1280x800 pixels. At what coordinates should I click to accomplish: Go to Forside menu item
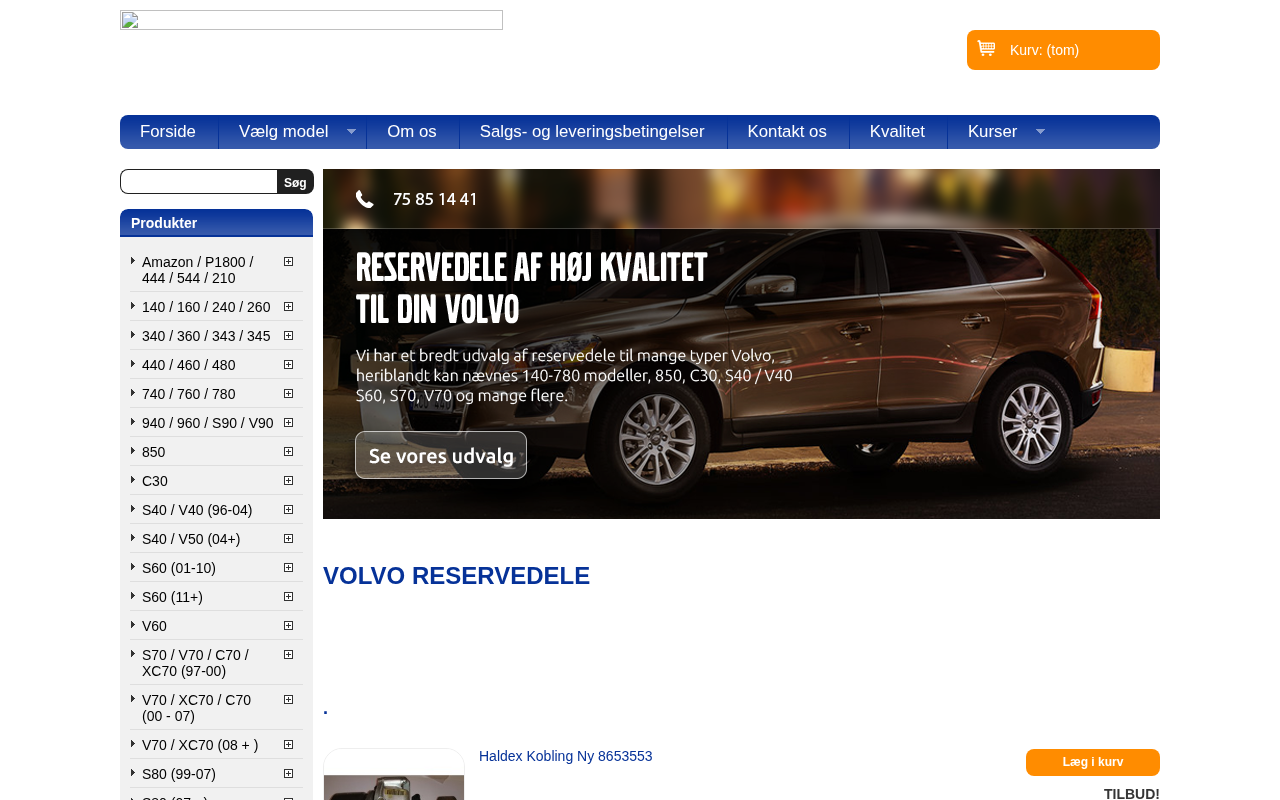168,132
